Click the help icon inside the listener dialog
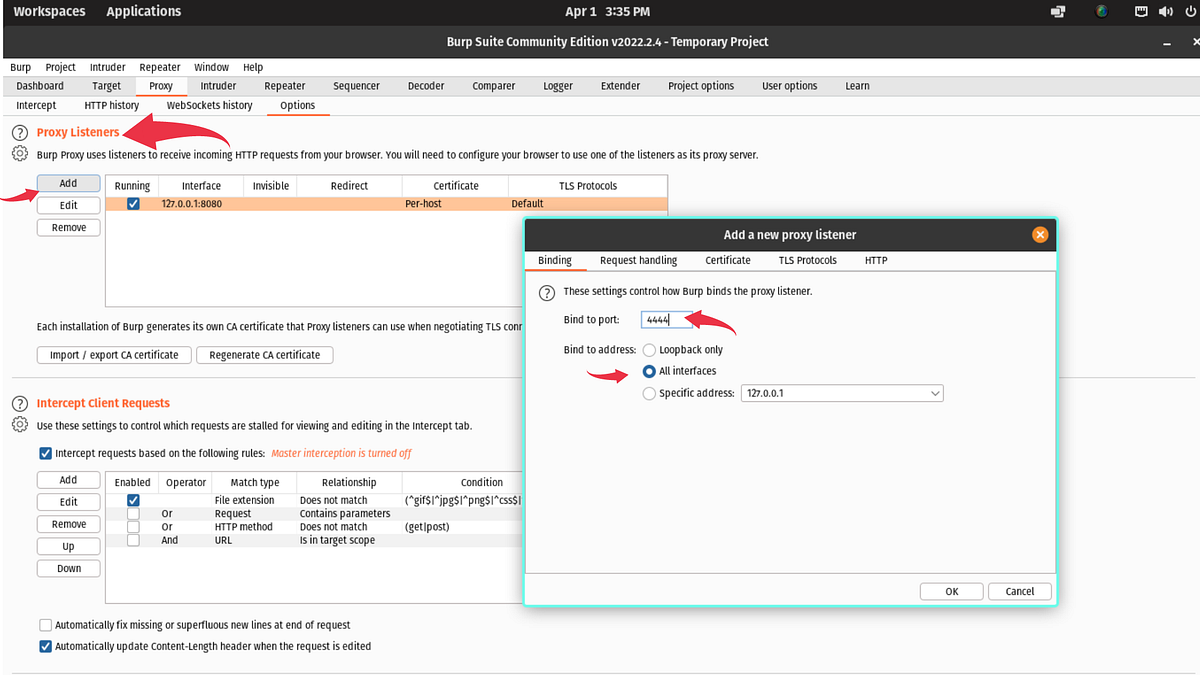 tap(546, 292)
